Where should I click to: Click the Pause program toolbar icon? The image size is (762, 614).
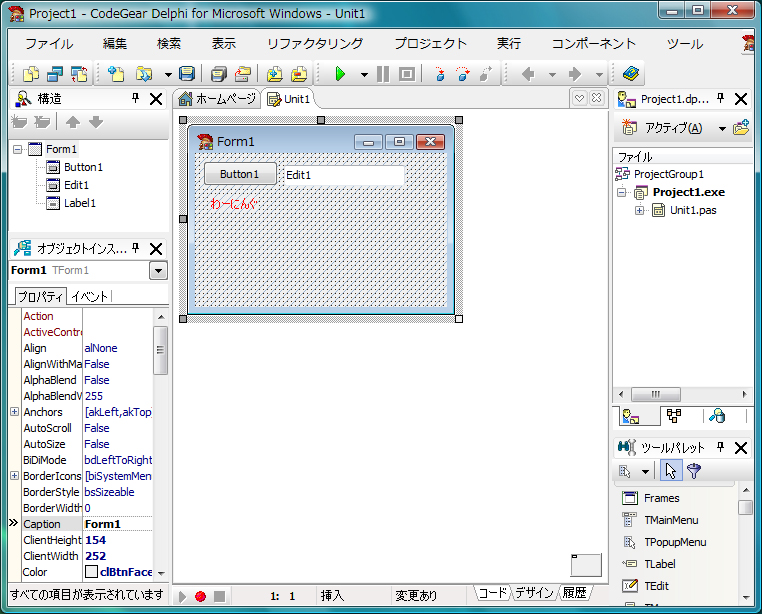tap(383, 74)
